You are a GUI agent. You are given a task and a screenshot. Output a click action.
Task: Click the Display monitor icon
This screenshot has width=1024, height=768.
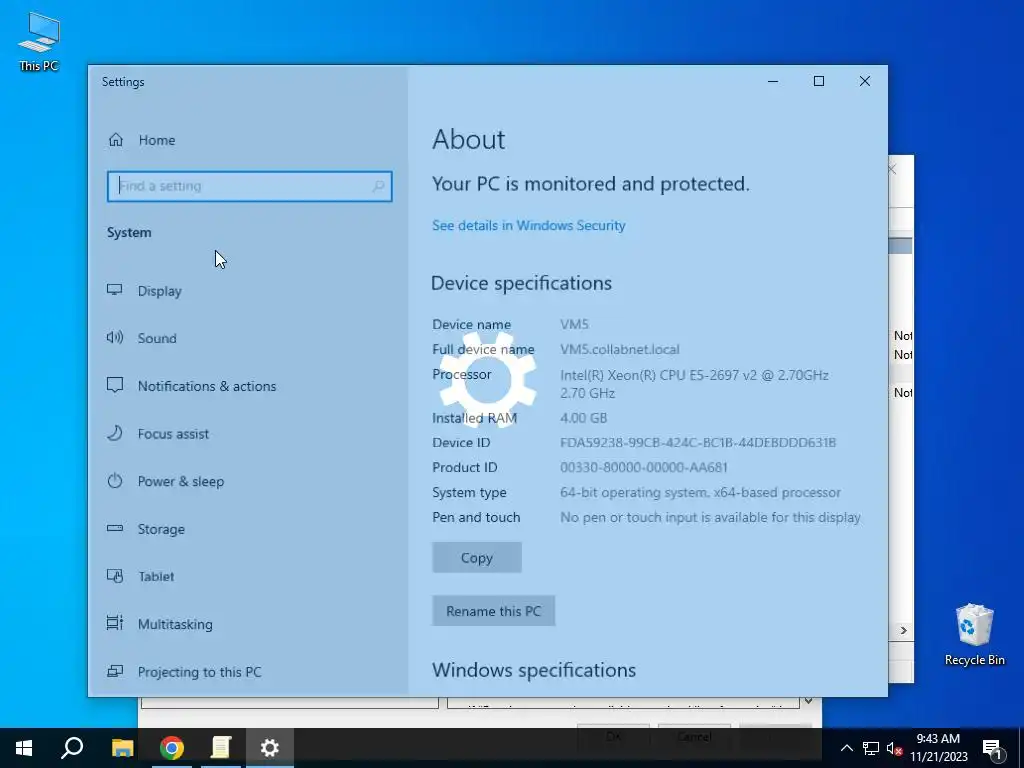(115, 290)
